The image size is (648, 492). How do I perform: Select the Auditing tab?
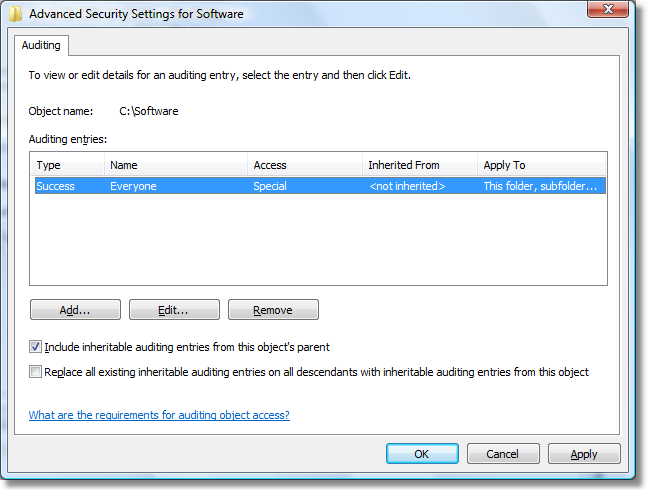pos(41,45)
